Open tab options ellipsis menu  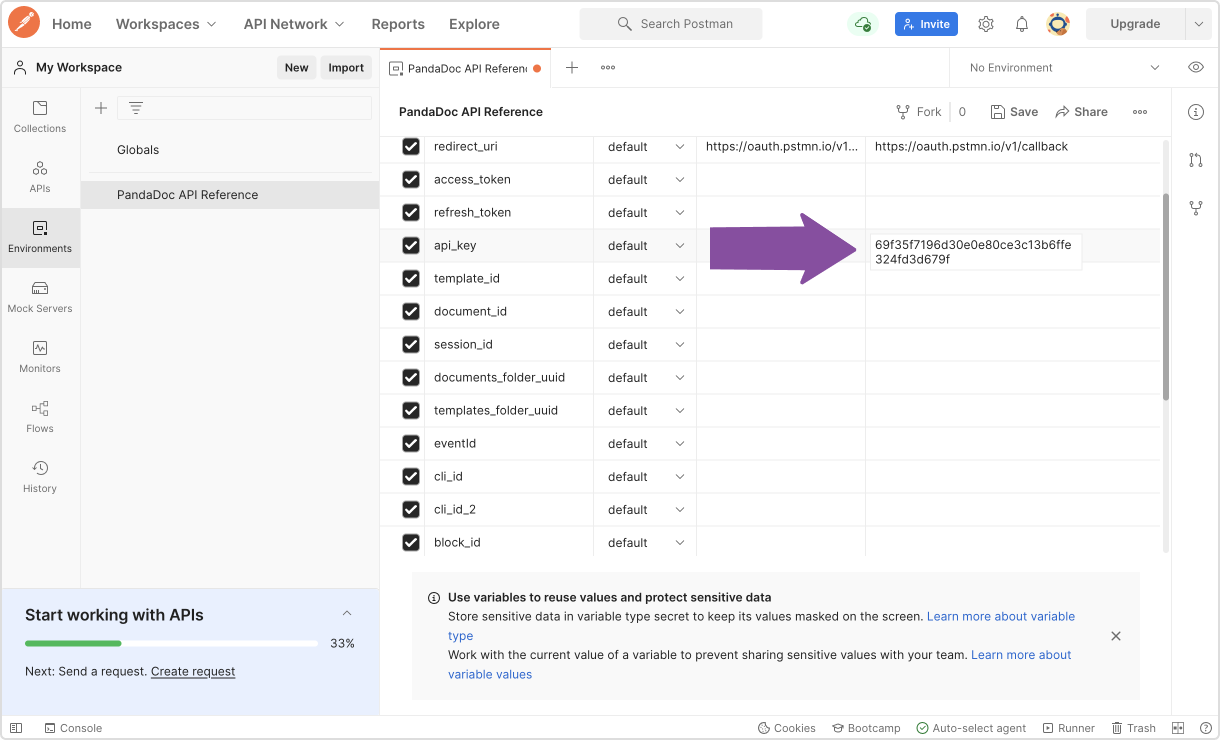click(608, 68)
